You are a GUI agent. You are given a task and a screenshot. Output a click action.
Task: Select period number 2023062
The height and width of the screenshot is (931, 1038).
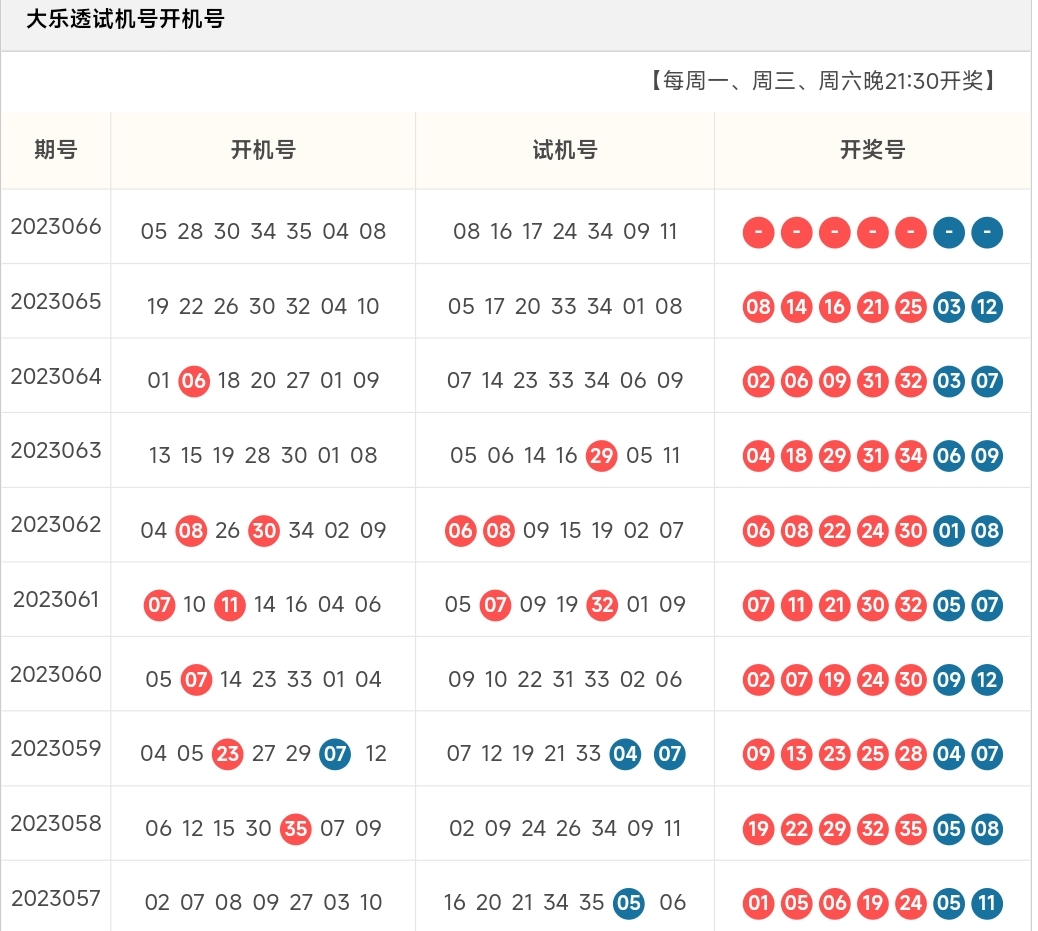click(56, 524)
